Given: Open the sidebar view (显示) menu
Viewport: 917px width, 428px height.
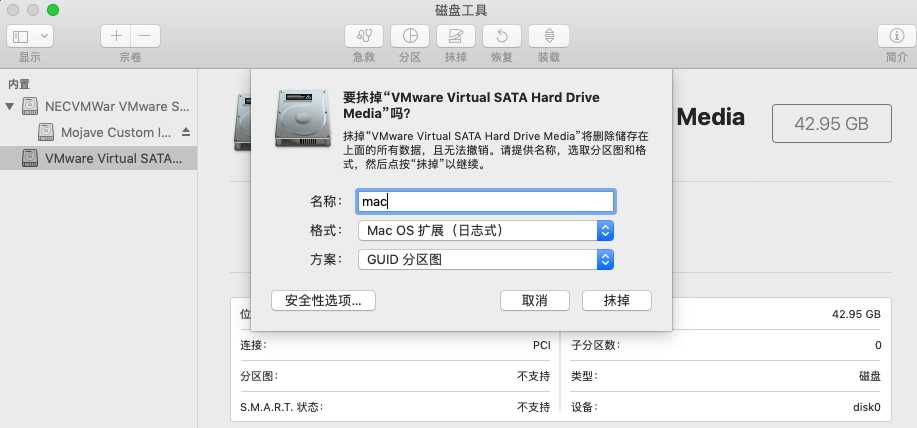Looking at the screenshot, I should click(x=30, y=36).
